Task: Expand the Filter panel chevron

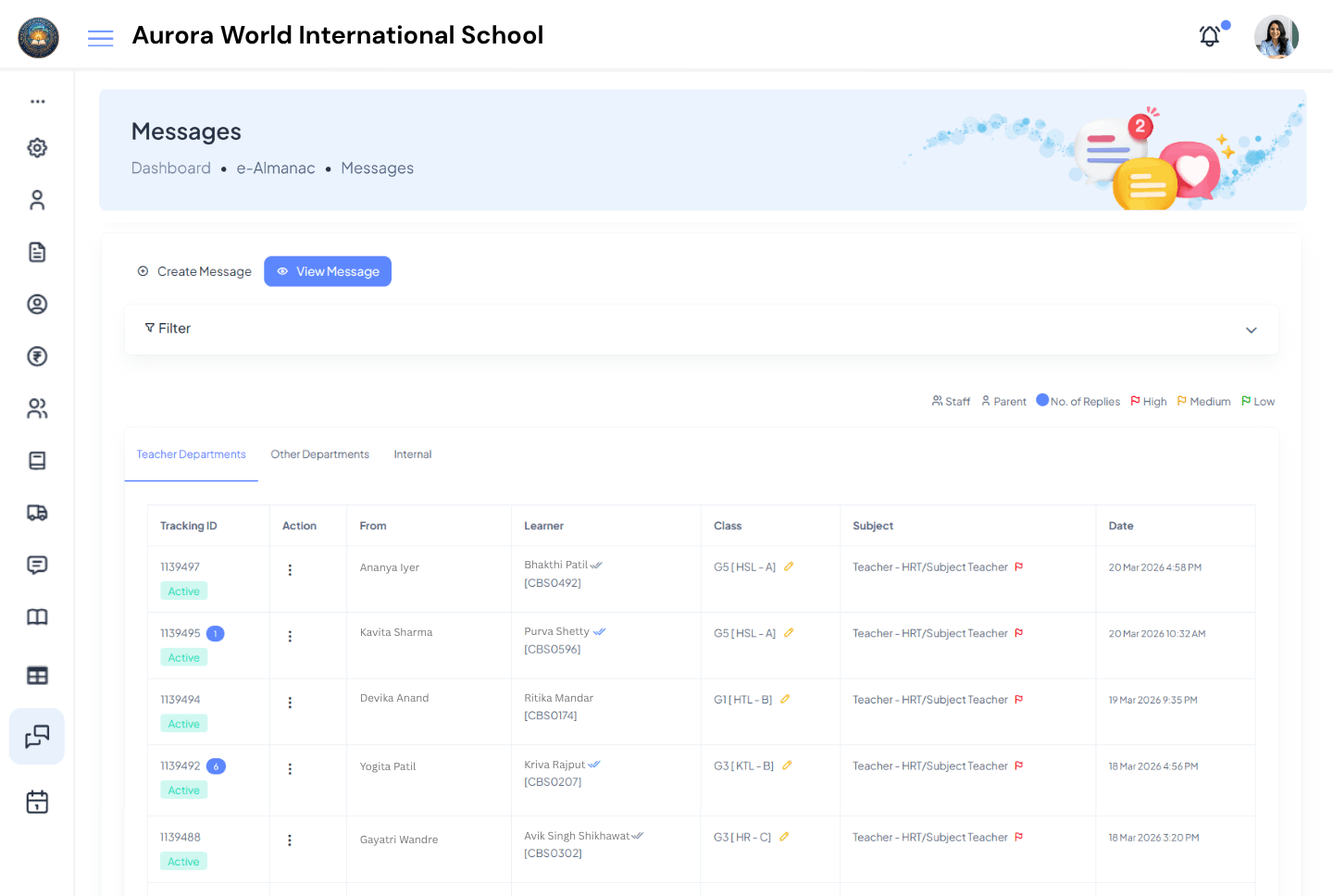Action: (1251, 330)
